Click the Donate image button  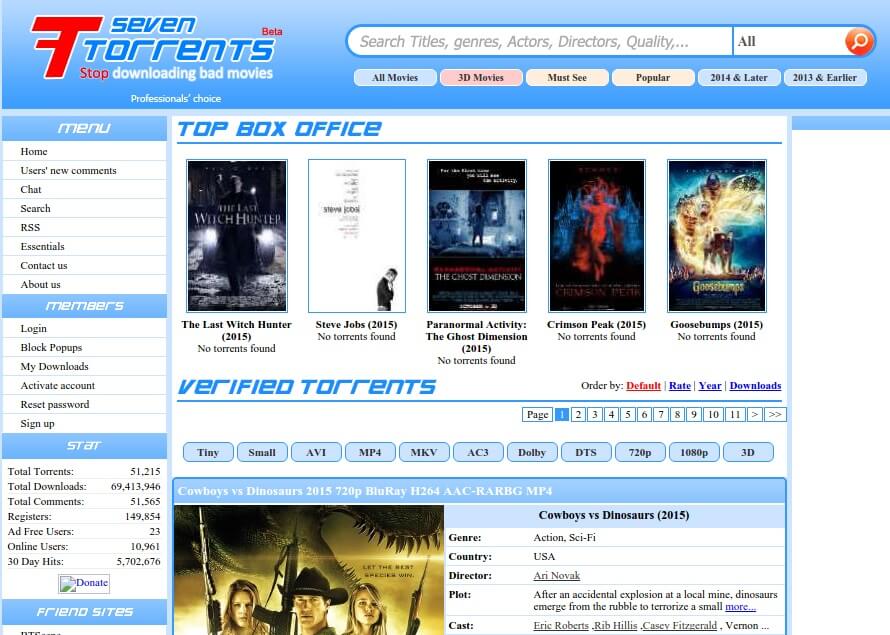83,583
